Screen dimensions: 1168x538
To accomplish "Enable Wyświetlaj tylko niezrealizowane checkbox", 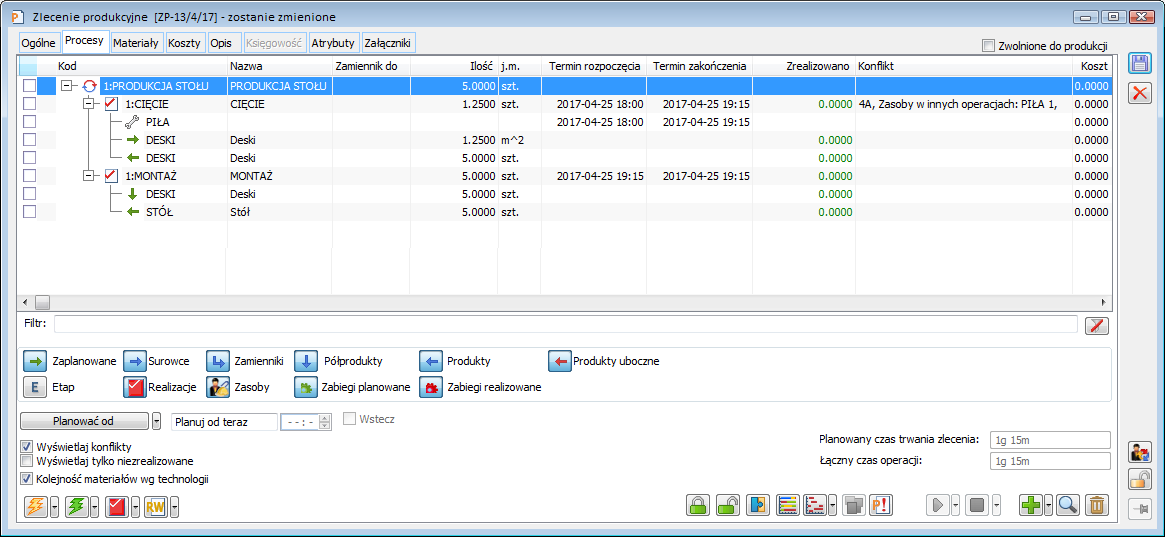I will point(26,461).
